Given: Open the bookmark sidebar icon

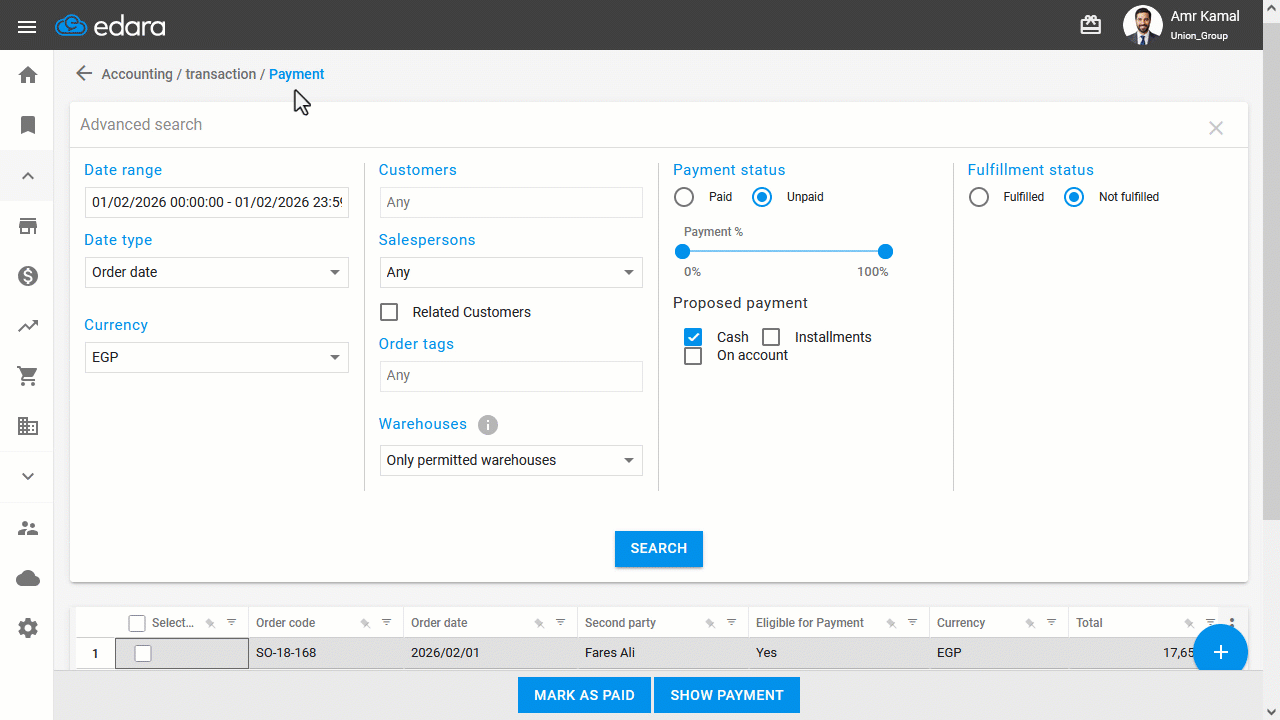Looking at the screenshot, I should point(28,125).
